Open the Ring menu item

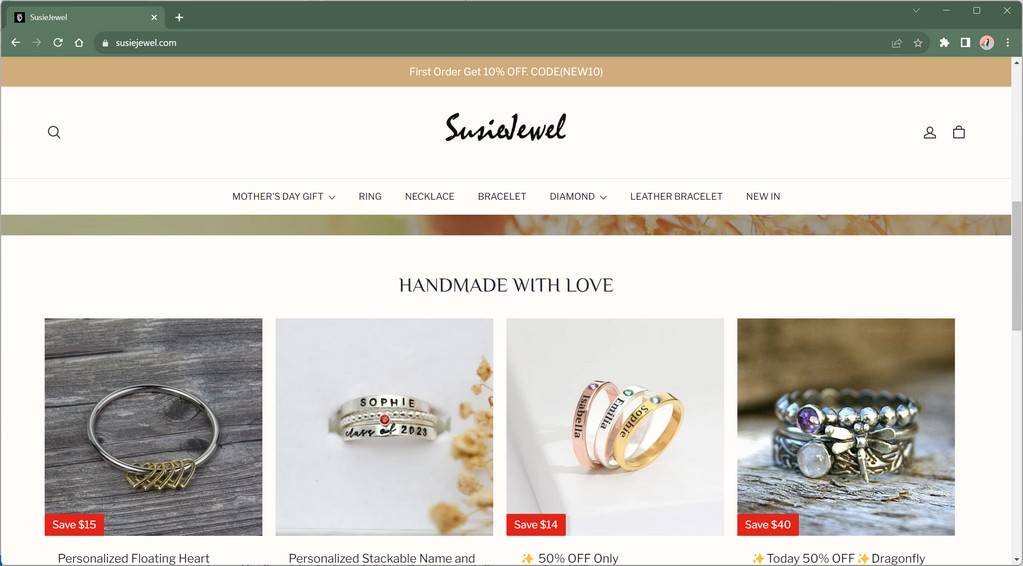pos(370,196)
